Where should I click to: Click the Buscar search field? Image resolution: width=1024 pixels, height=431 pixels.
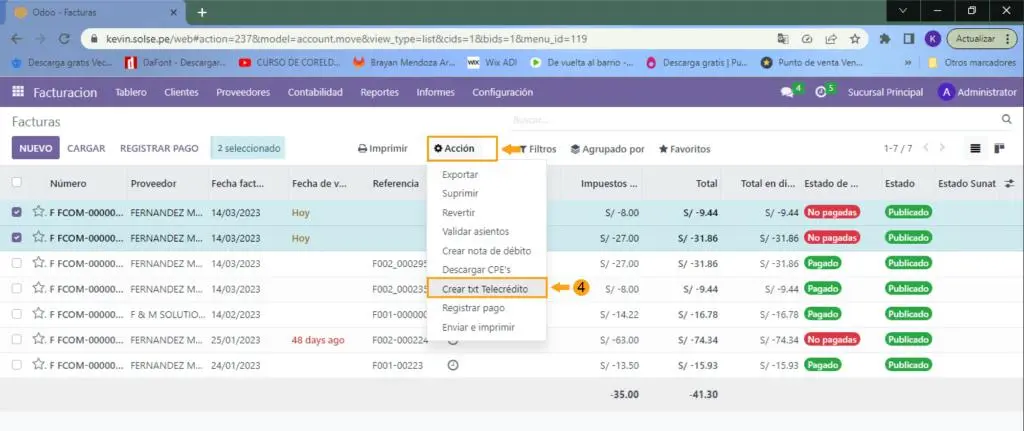(x=750, y=120)
